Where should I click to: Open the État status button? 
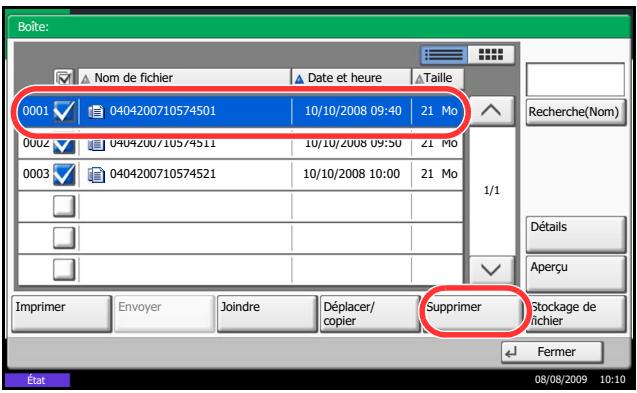tap(37, 380)
